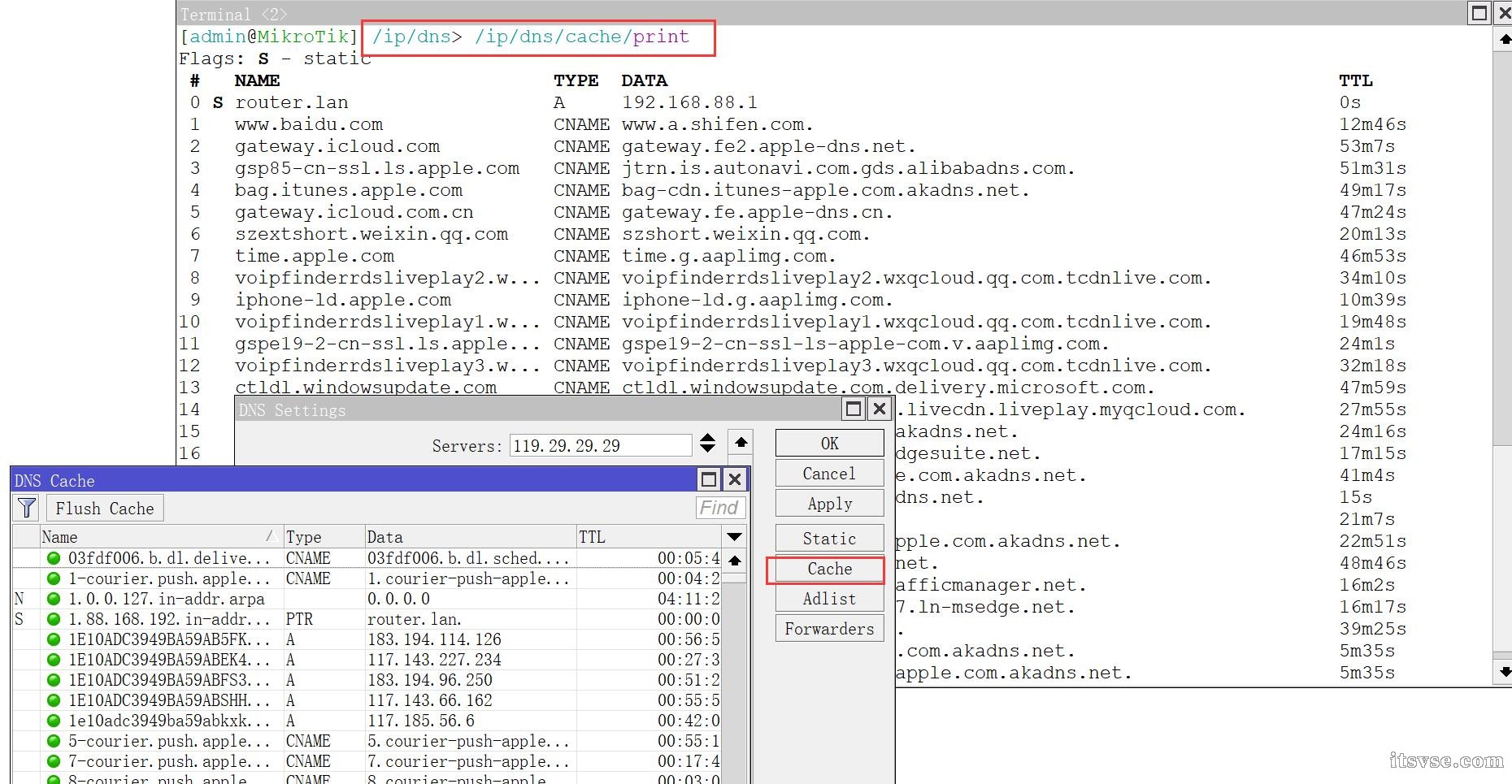Click the Forwarders button

point(829,628)
